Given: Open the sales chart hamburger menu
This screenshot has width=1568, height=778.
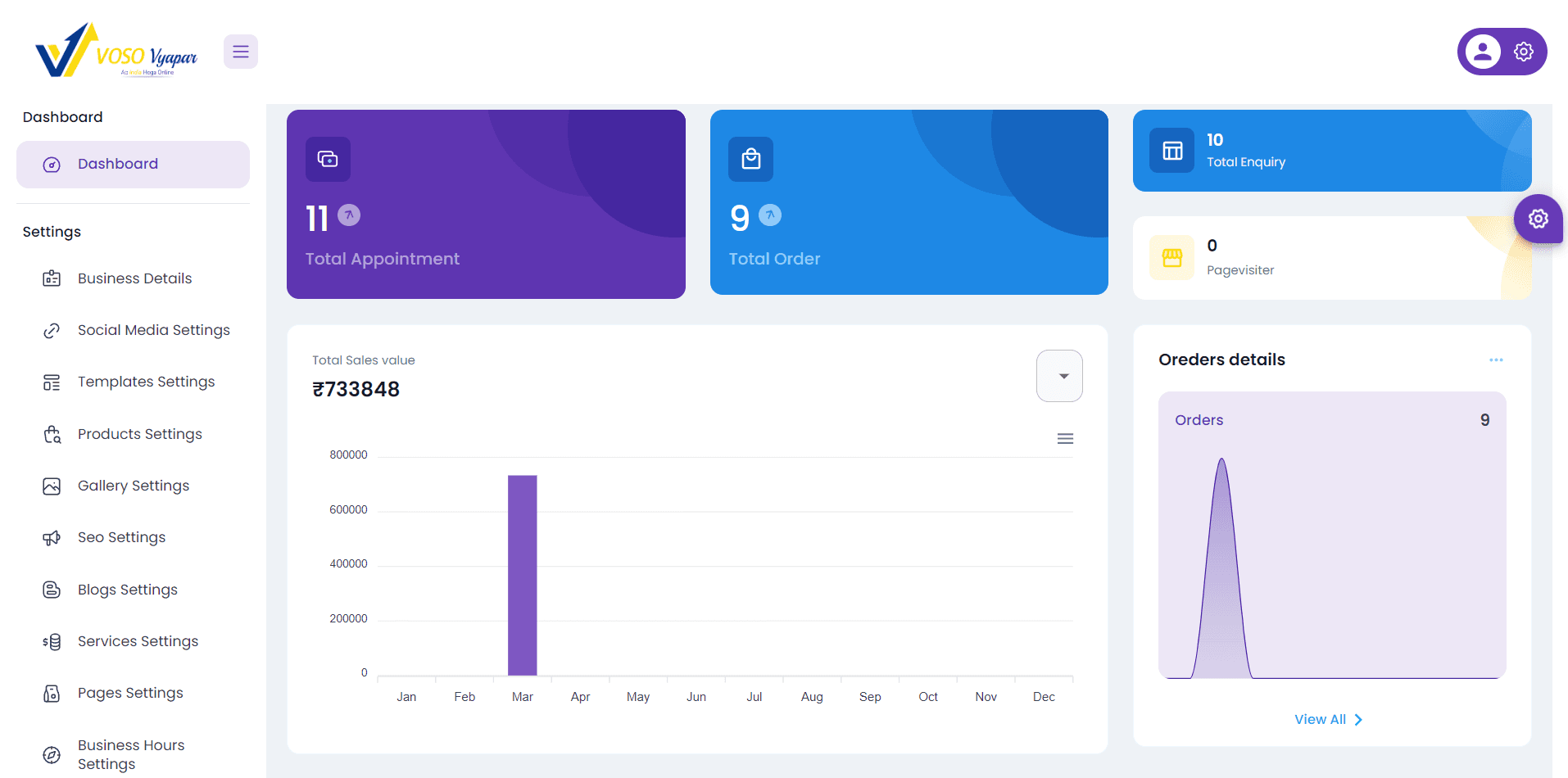Looking at the screenshot, I should pyautogui.click(x=1065, y=439).
